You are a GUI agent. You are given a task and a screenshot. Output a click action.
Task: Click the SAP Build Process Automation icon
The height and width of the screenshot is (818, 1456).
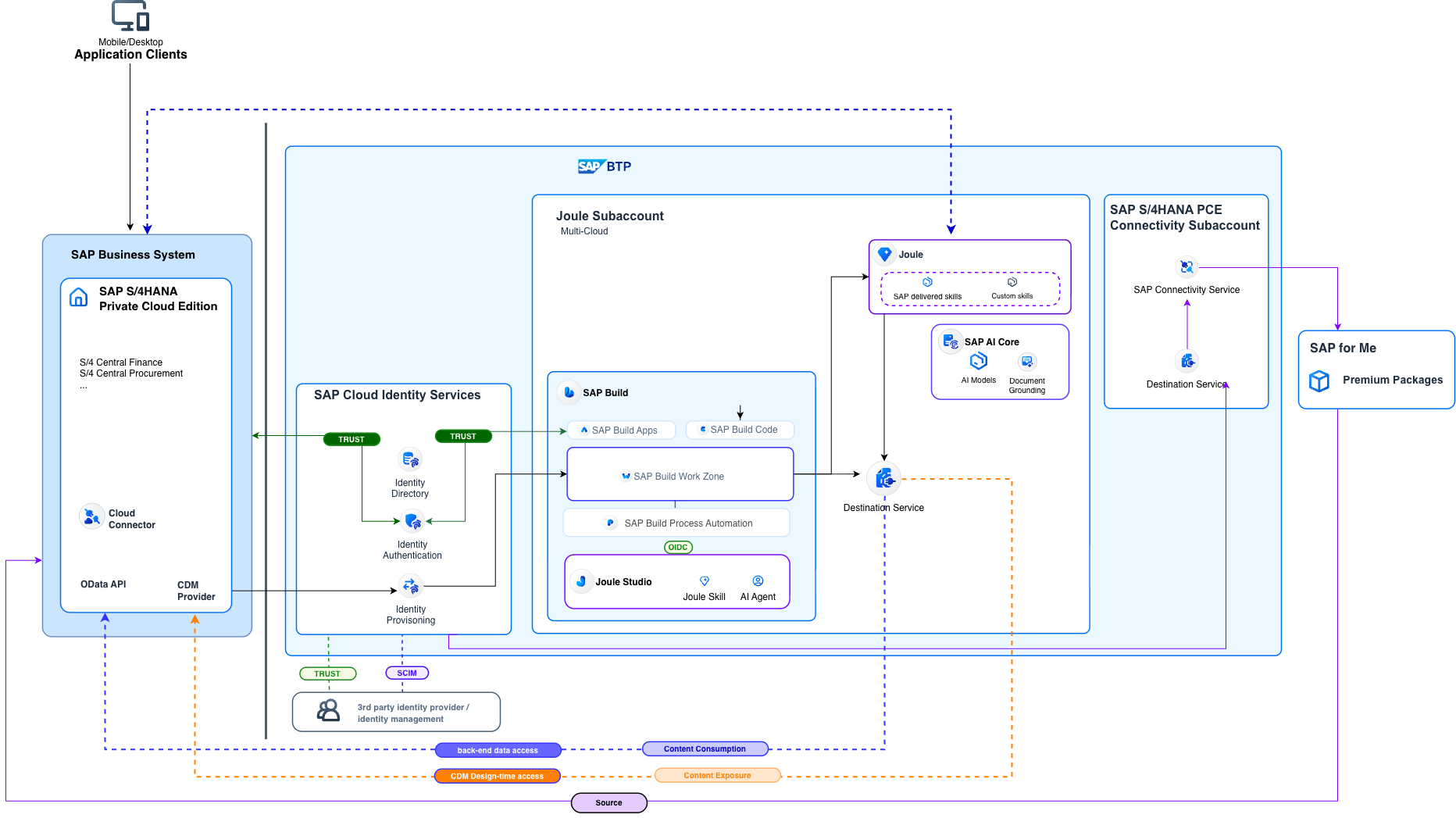click(x=611, y=523)
